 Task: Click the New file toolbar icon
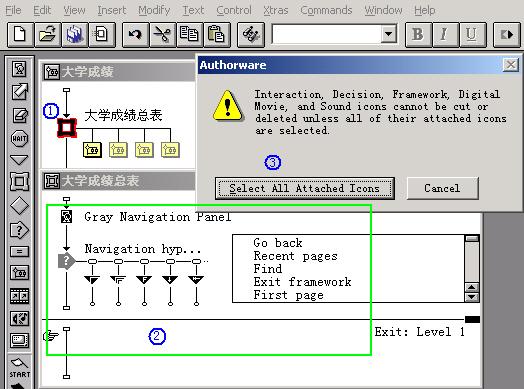click(20, 34)
